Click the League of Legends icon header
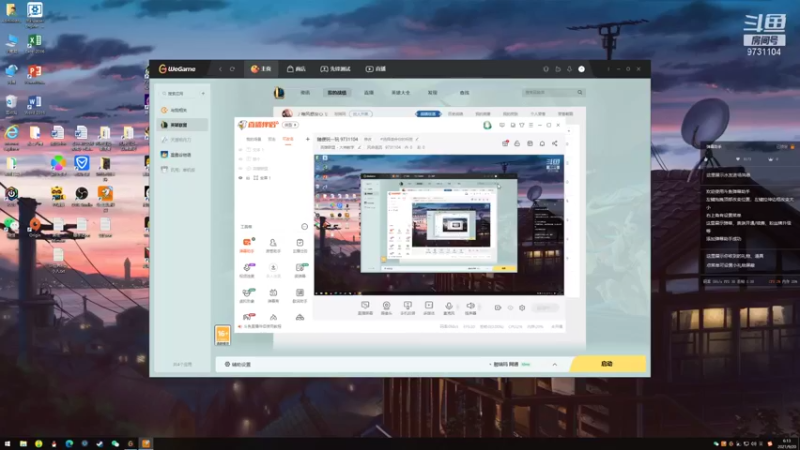 coord(279,92)
